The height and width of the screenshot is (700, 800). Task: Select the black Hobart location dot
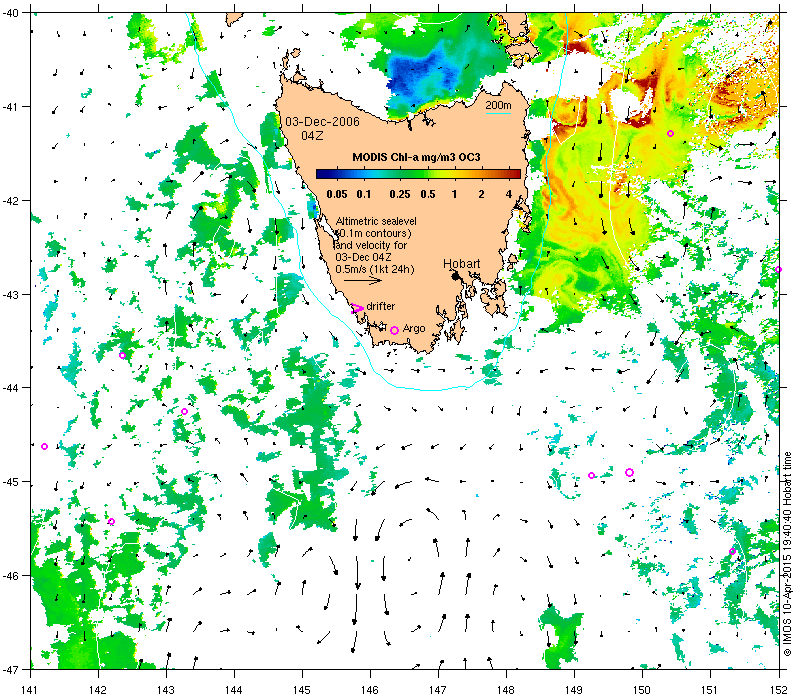click(x=456, y=276)
